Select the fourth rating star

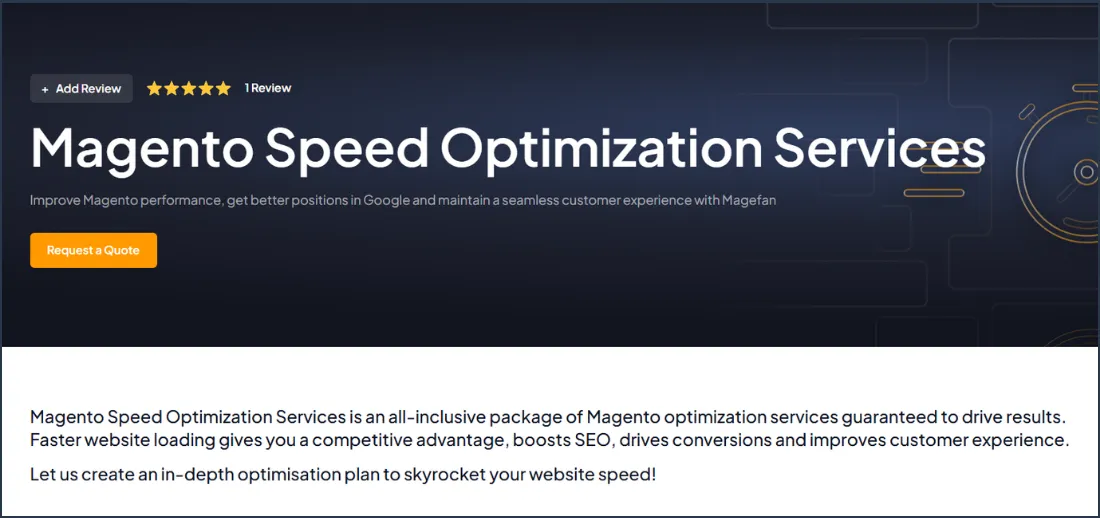206,88
